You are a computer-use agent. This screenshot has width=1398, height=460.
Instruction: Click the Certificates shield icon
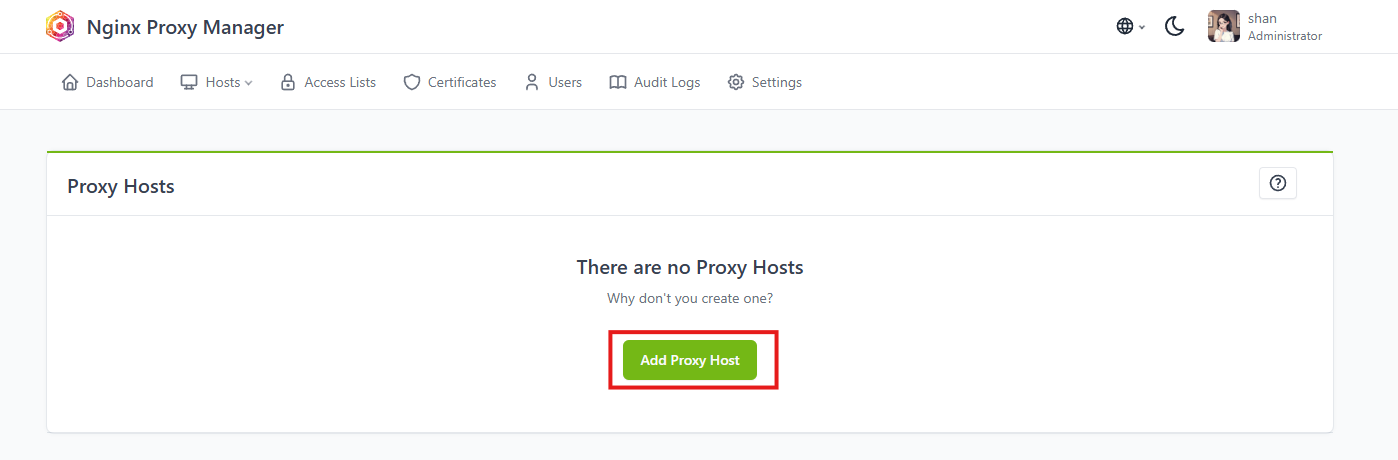click(x=412, y=82)
